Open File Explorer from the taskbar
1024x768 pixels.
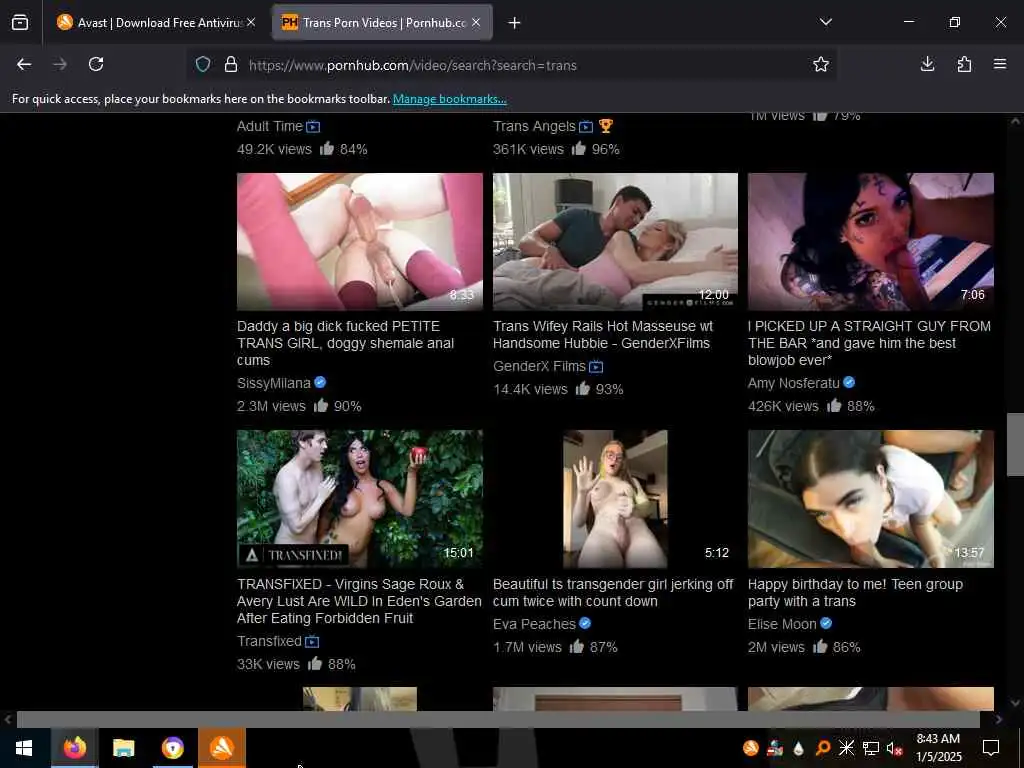[x=123, y=748]
